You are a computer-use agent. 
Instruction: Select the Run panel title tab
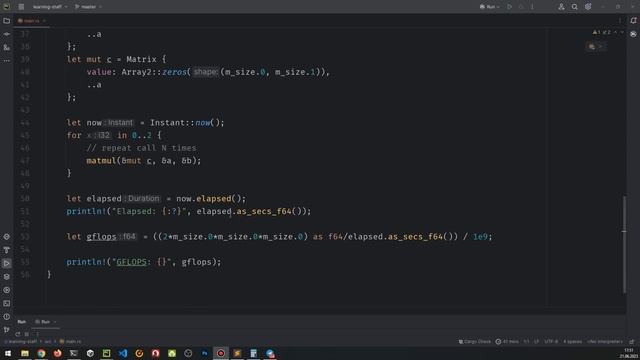[x=22, y=322]
